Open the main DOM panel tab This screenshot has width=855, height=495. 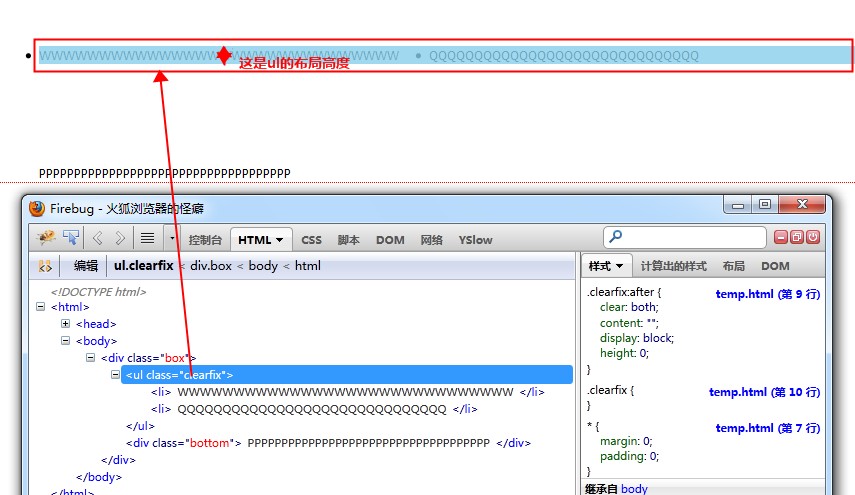pos(390,240)
